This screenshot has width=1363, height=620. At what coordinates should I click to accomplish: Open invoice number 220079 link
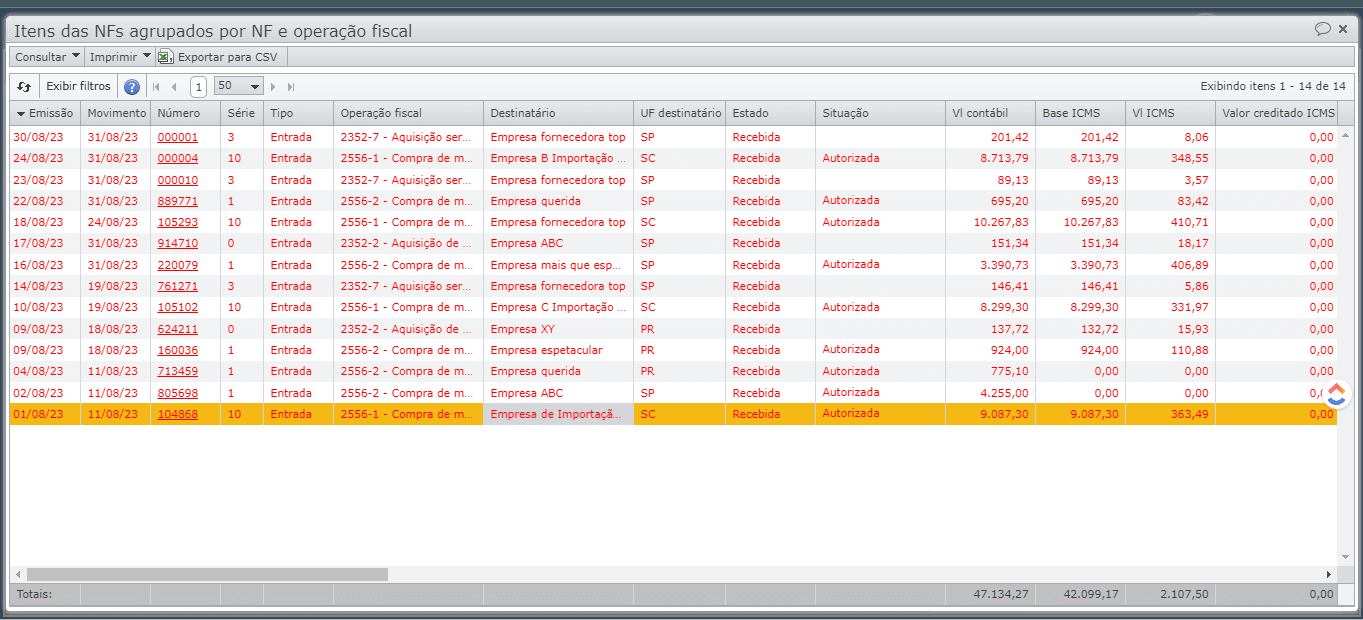coord(177,265)
